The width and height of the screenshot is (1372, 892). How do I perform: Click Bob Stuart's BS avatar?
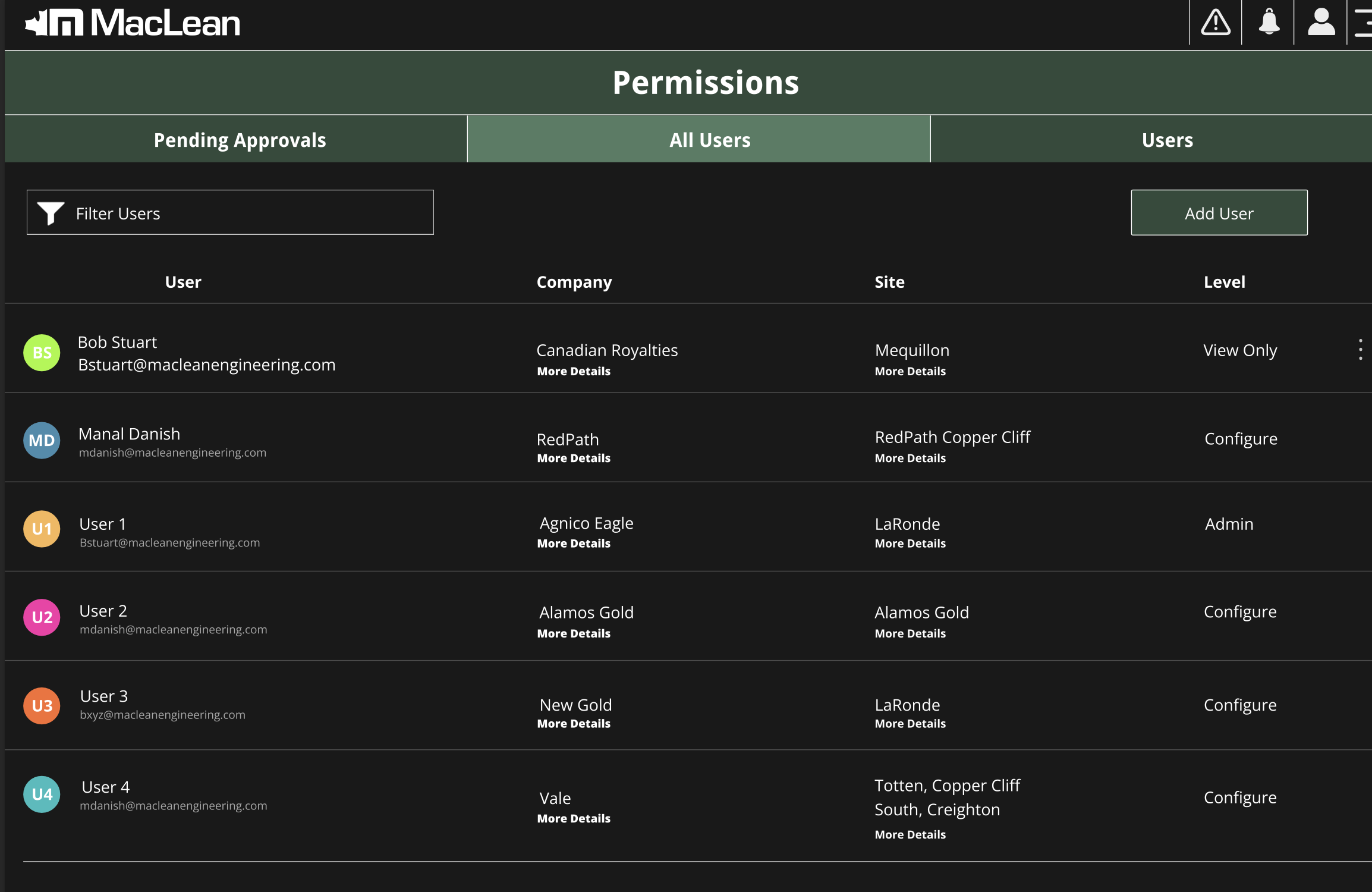tap(42, 353)
